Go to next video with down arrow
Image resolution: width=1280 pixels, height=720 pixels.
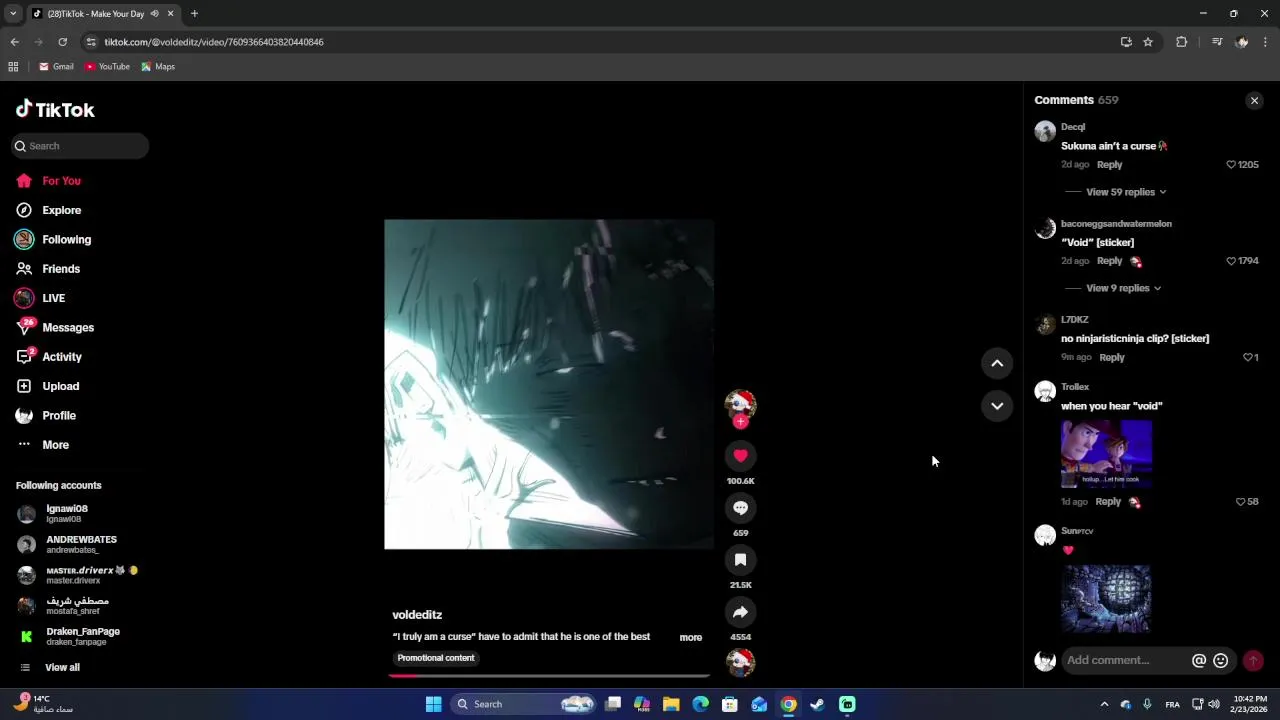point(997,406)
